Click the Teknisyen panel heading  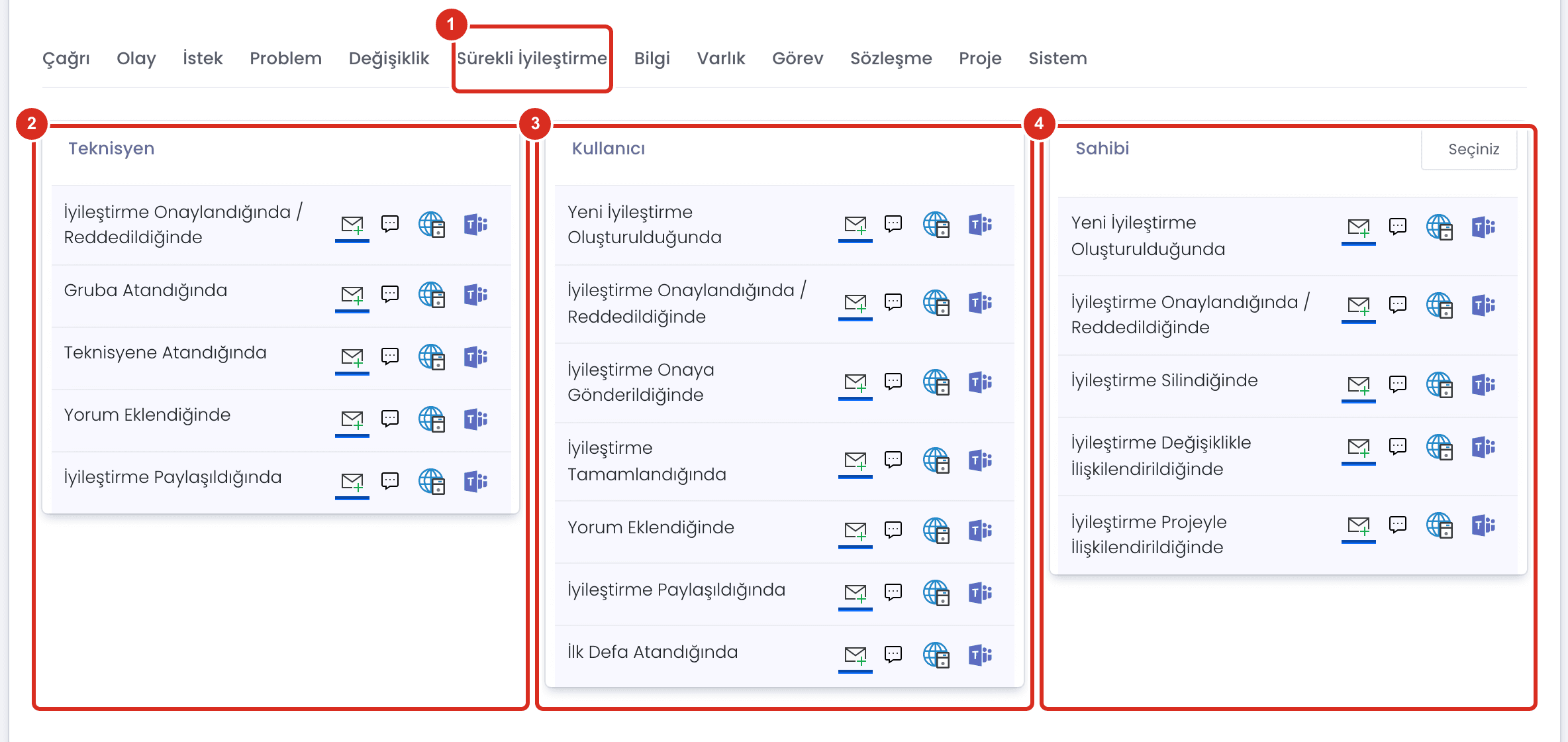pos(111,148)
